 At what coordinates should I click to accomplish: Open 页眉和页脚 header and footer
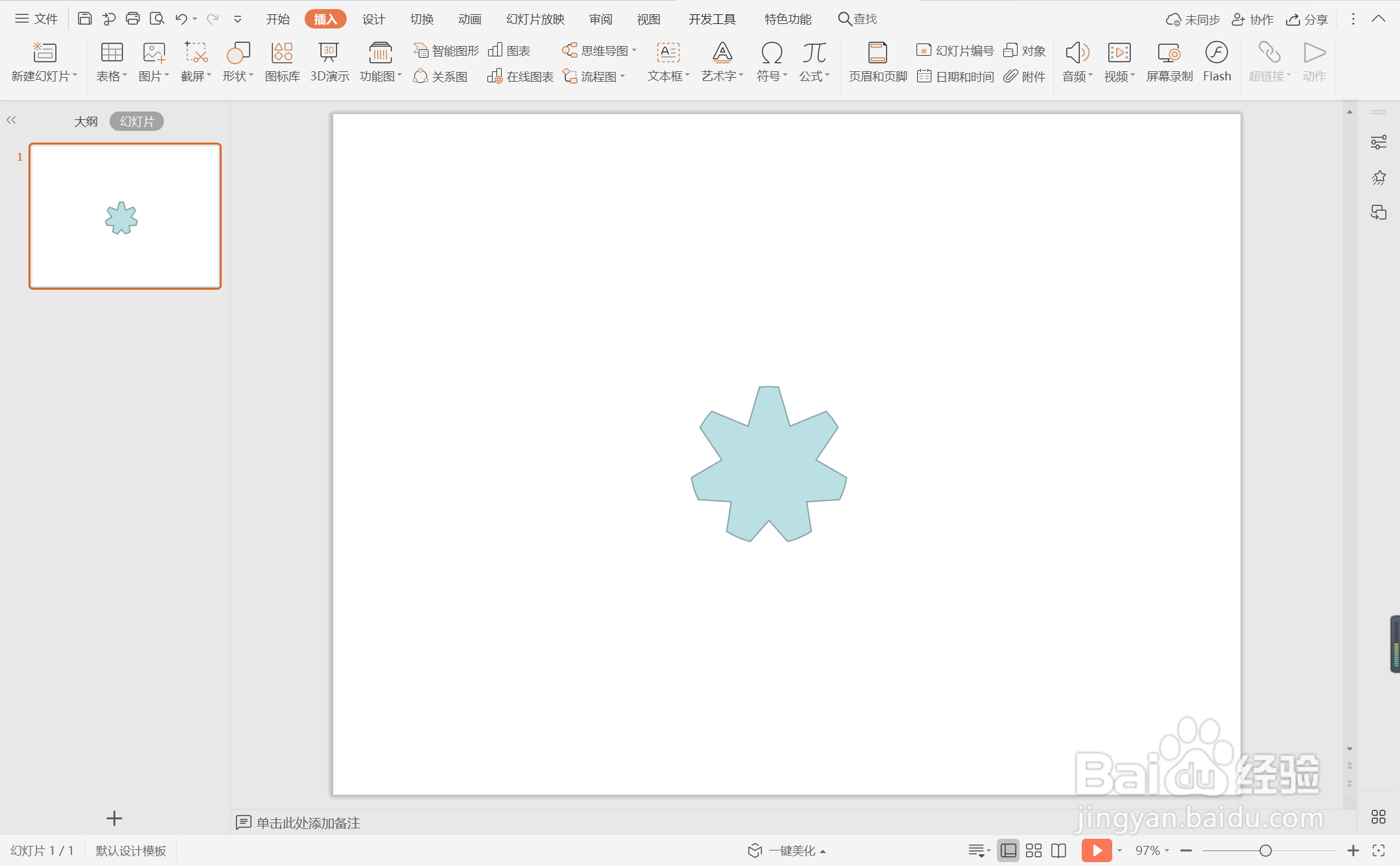[x=878, y=62]
